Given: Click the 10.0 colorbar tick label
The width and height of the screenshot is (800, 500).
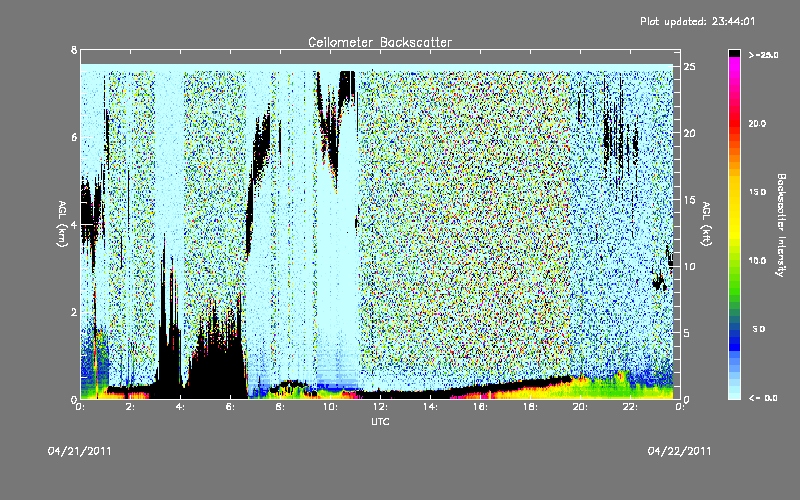Looking at the screenshot, I should click(757, 261).
